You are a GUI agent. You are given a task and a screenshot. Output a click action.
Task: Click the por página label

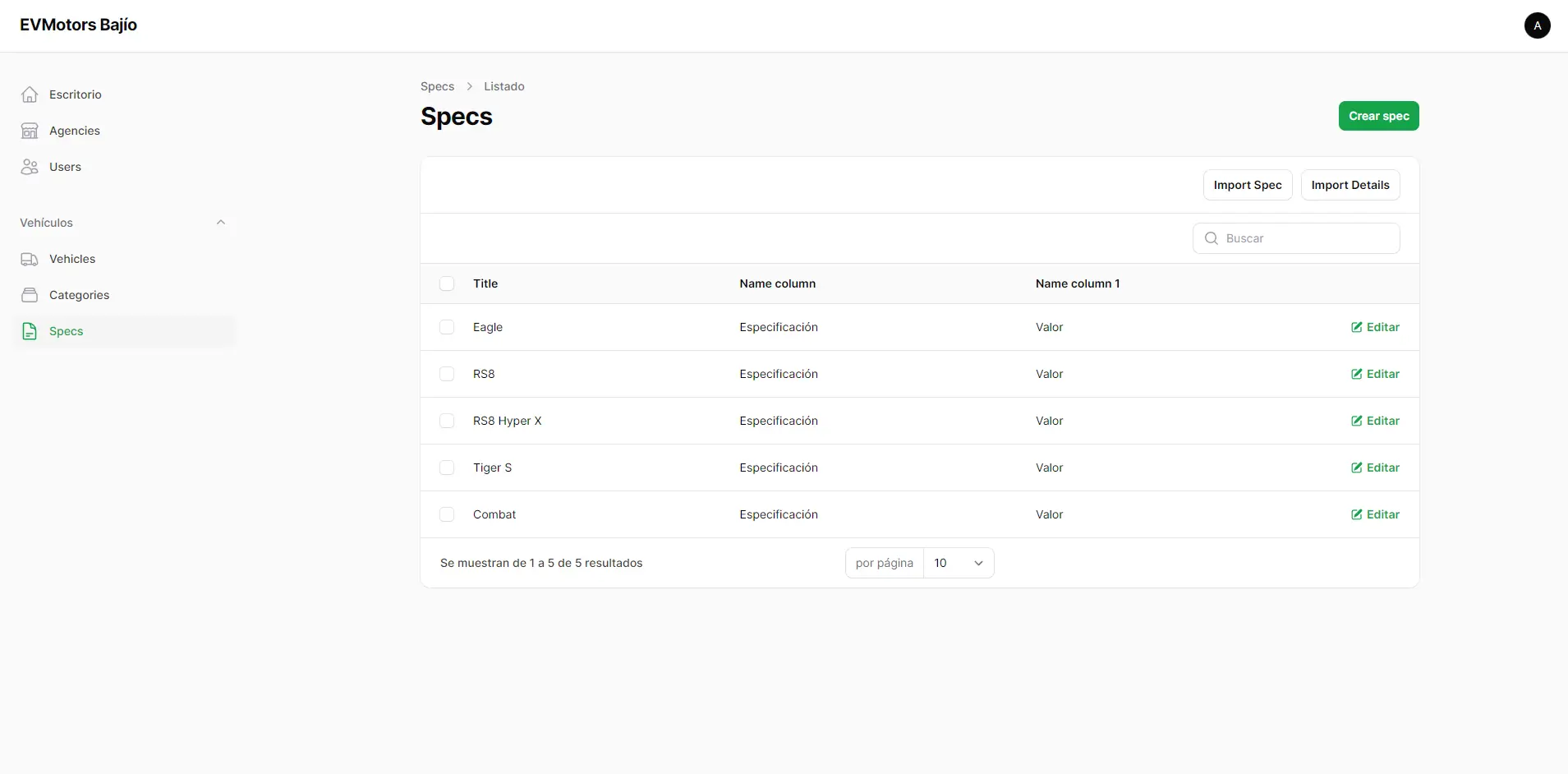click(x=885, y=563)
